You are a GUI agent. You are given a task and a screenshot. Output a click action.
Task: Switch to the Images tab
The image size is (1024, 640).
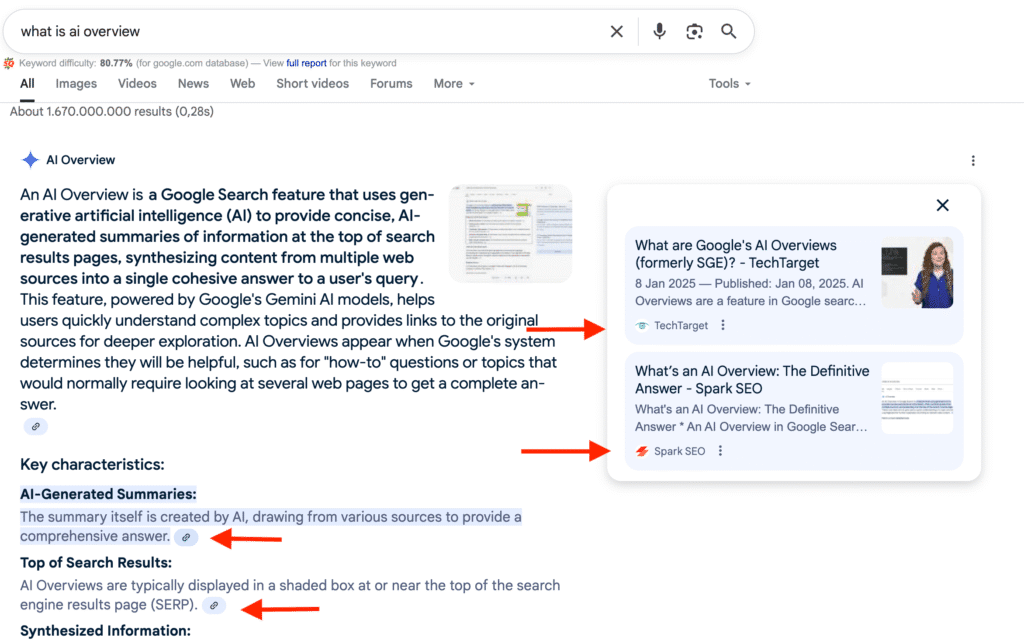[76, 84]
